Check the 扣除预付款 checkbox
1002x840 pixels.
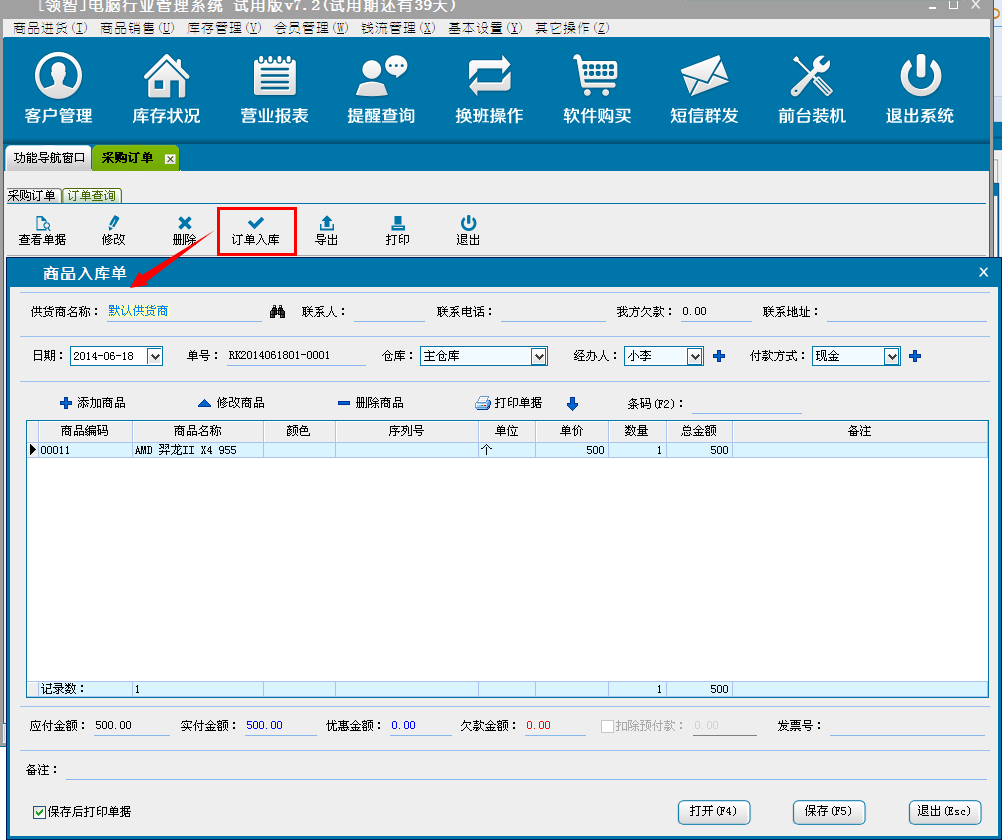607,726
